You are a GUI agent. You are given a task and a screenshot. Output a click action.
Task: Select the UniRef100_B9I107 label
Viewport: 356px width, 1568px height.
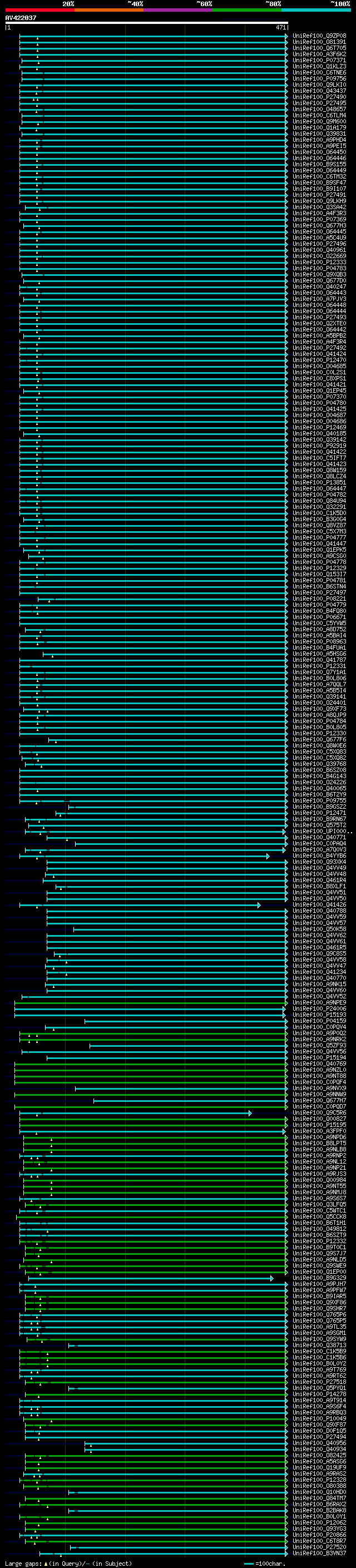[x=319, y=189]
